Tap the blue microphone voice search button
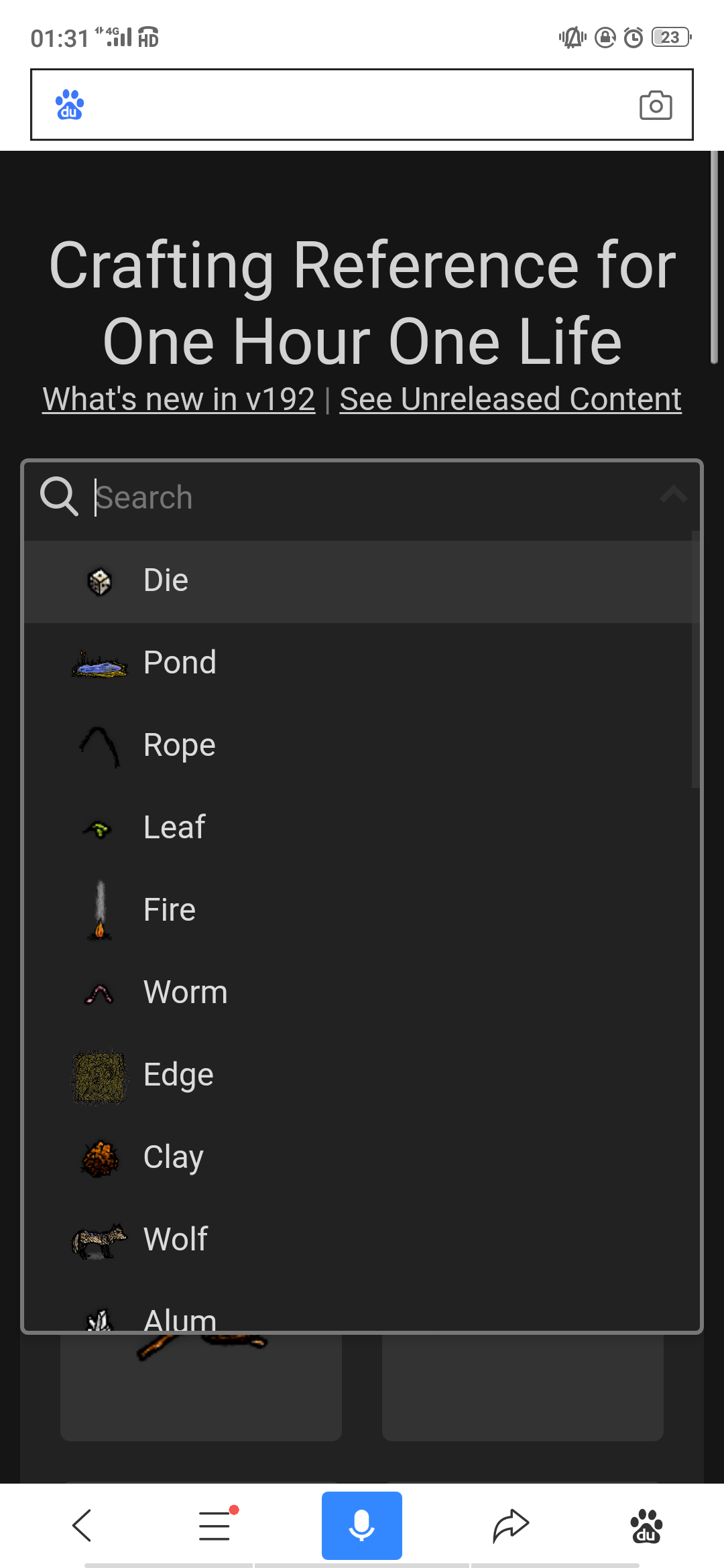This screenshot has width=724, height=1568. pos(362,1526)
